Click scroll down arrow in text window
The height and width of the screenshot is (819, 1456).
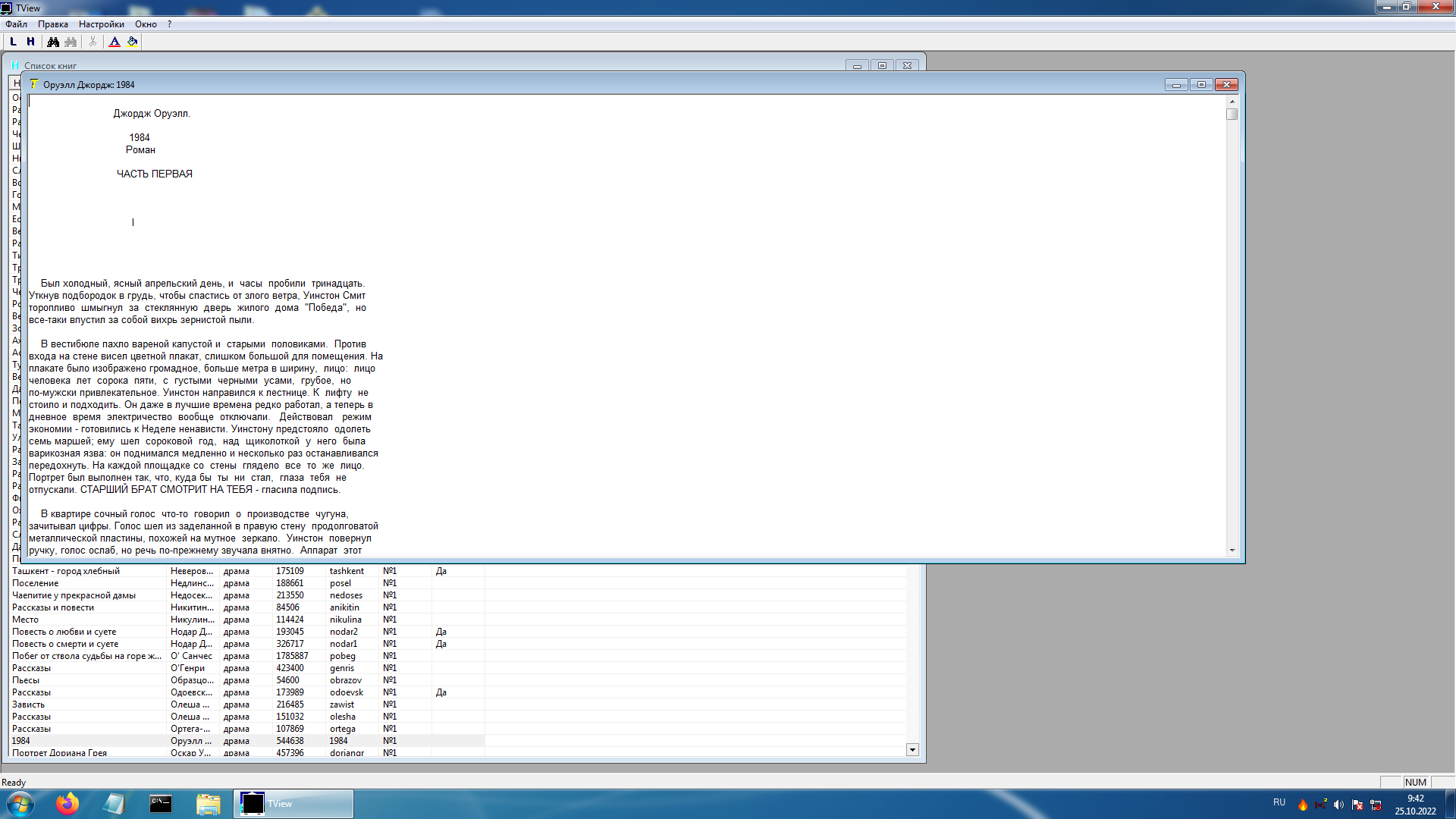1232,551
